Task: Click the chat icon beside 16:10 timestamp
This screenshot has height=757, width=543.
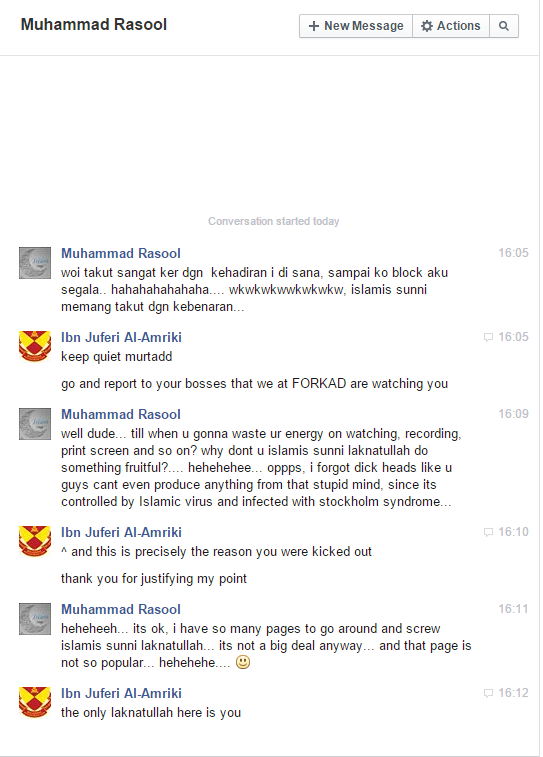Action: (x=488, y=532)
